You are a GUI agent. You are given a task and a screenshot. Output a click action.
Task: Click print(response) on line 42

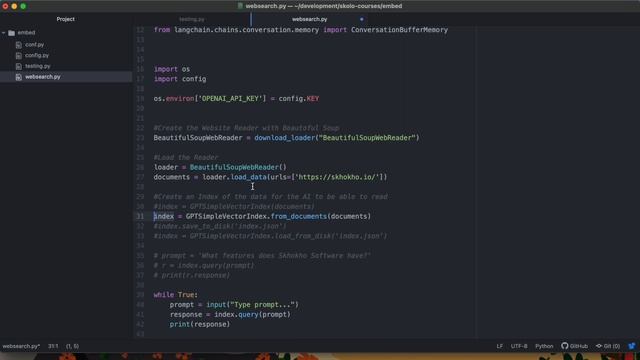point(200,324)
